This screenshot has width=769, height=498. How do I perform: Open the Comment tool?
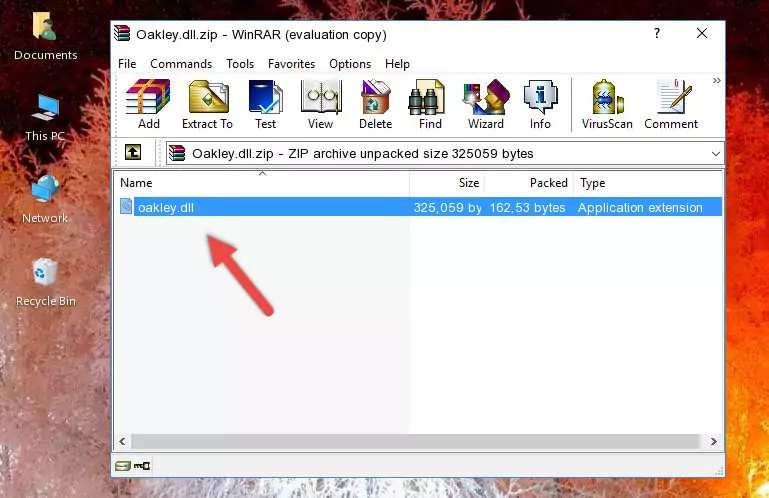tap(671, 105)
